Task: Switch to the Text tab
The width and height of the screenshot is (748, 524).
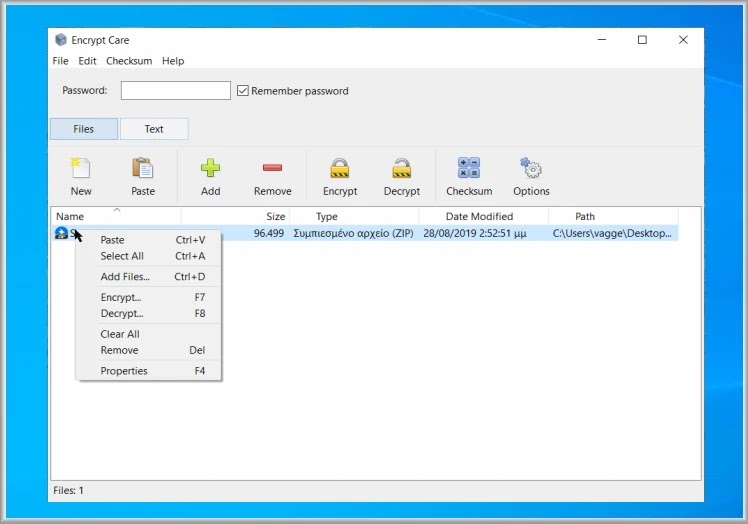Action: (x=154, y=129)
